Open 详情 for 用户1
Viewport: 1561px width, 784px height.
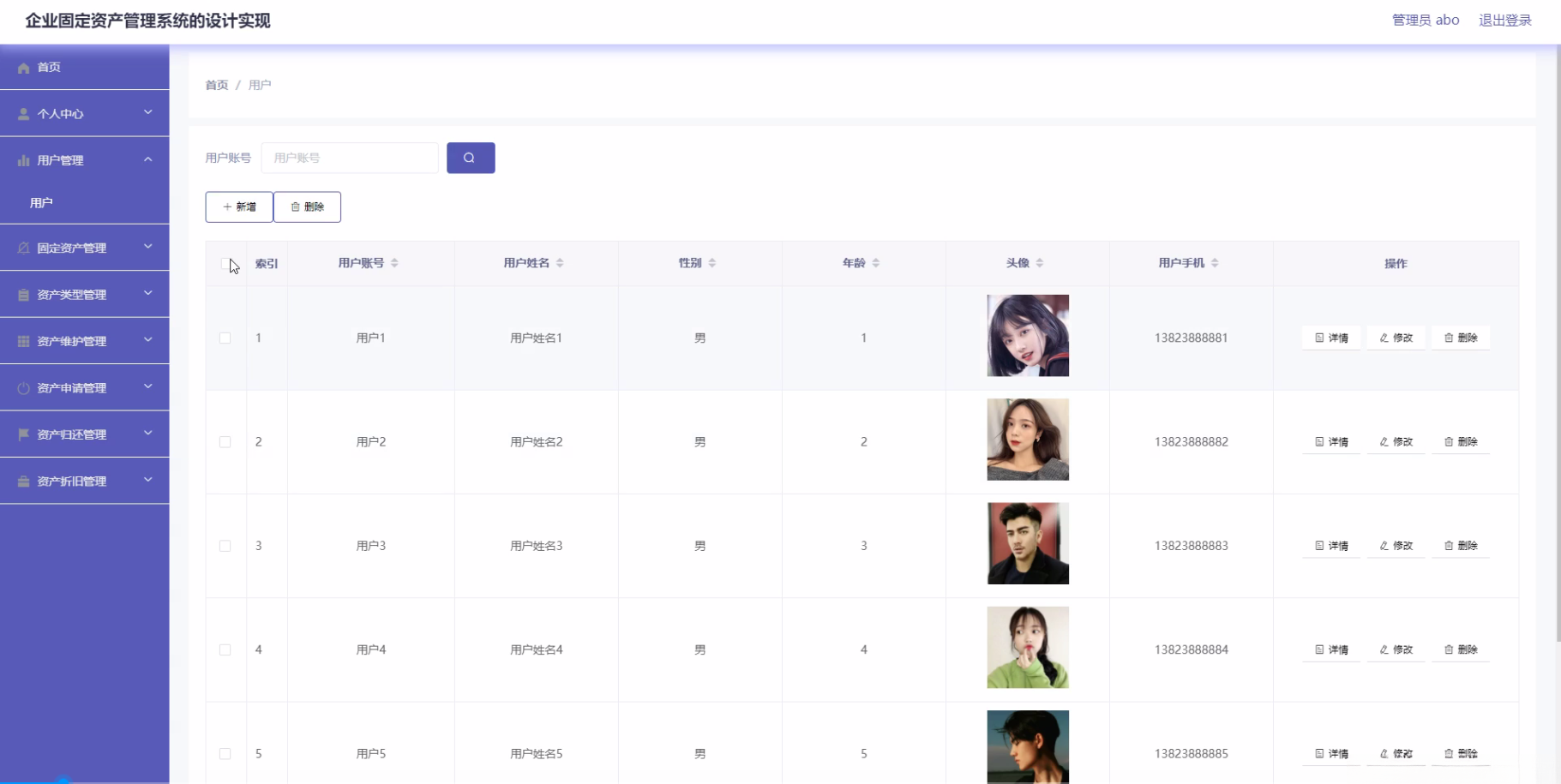1330,337
